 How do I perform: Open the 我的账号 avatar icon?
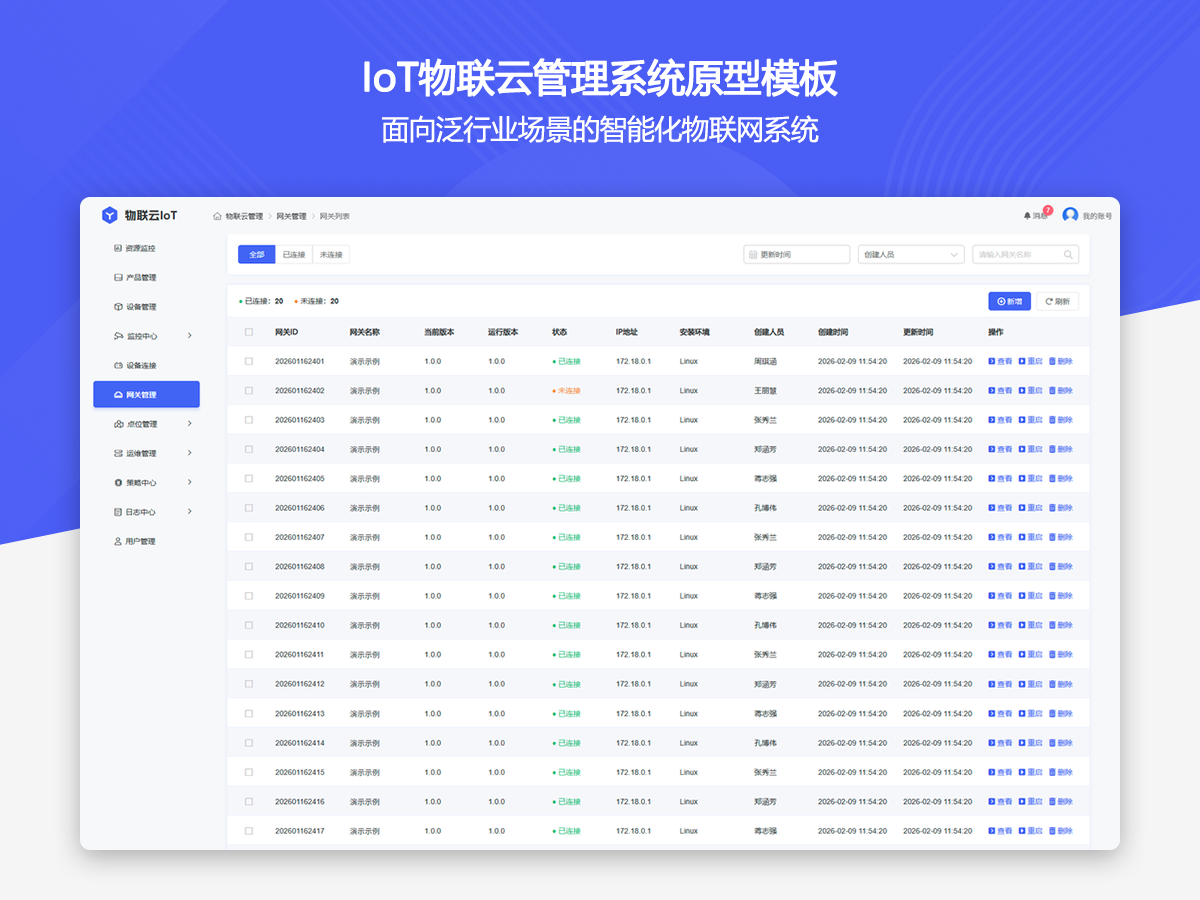coord(1070,215)
